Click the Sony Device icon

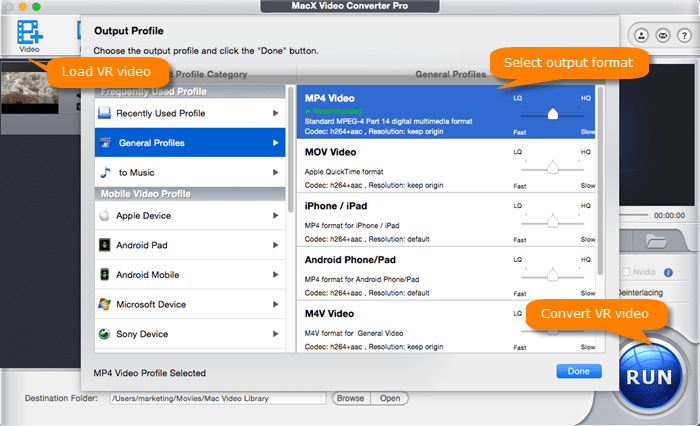104,334
